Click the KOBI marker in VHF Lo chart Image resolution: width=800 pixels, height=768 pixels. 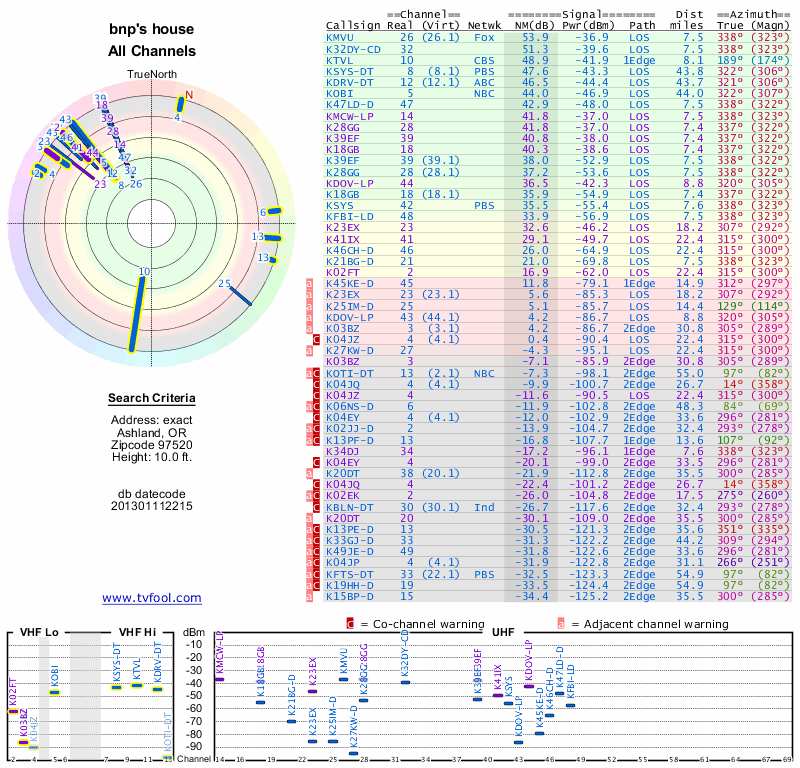(x=55, y=692)
